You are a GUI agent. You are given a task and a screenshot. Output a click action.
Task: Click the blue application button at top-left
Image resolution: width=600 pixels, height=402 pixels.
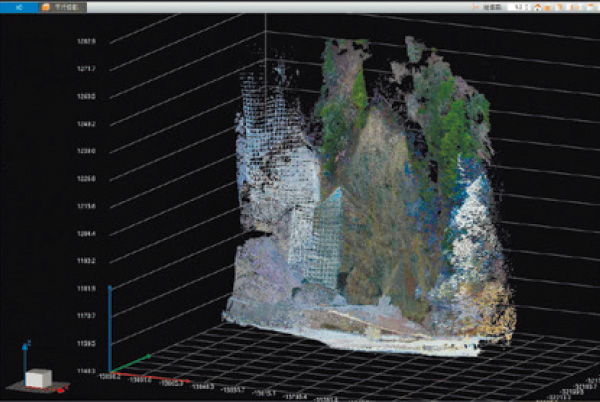coord(18,6)
